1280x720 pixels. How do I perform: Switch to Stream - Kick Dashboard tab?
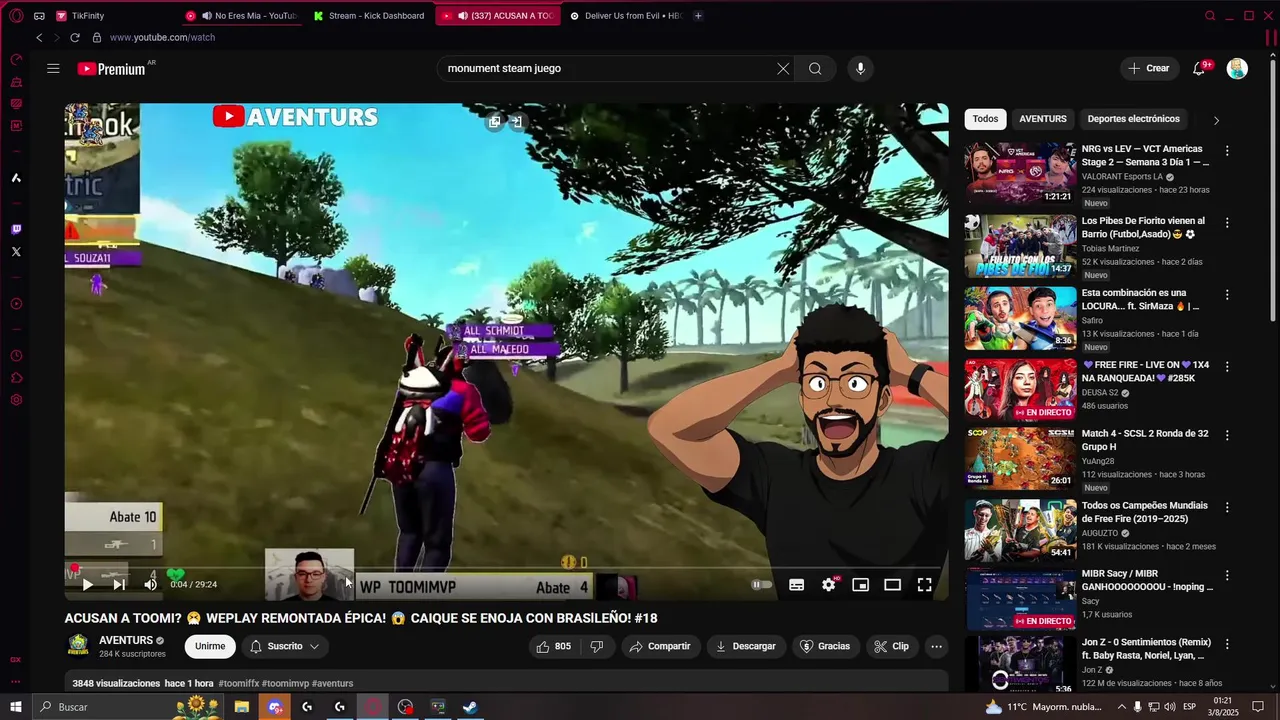368,16
